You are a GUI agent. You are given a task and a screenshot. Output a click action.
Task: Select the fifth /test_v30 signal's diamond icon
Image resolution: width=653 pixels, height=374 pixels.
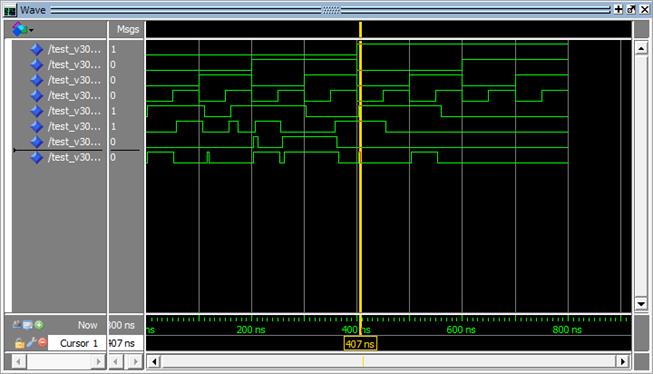pyautogui.click(x=37, y=111)
